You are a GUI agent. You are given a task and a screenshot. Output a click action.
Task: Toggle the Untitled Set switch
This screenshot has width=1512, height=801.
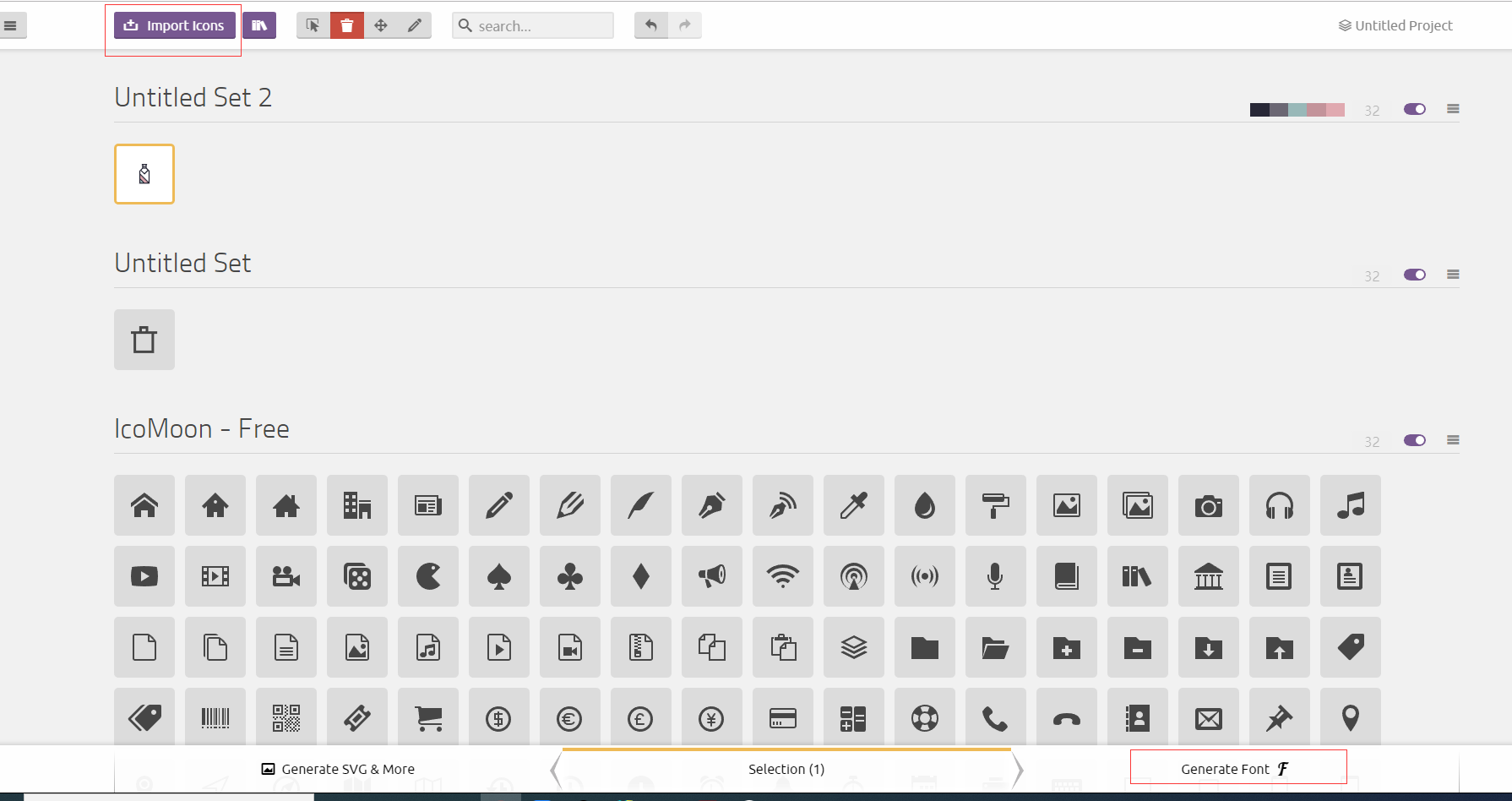(x=1415, y=275)
